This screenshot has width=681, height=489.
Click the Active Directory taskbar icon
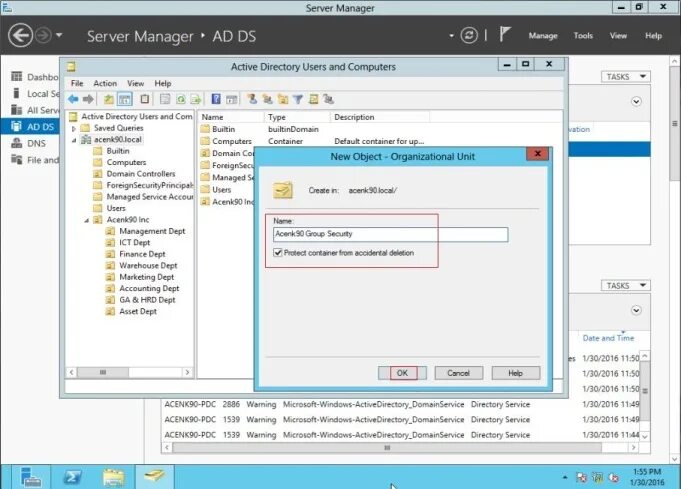click(155, 476)
